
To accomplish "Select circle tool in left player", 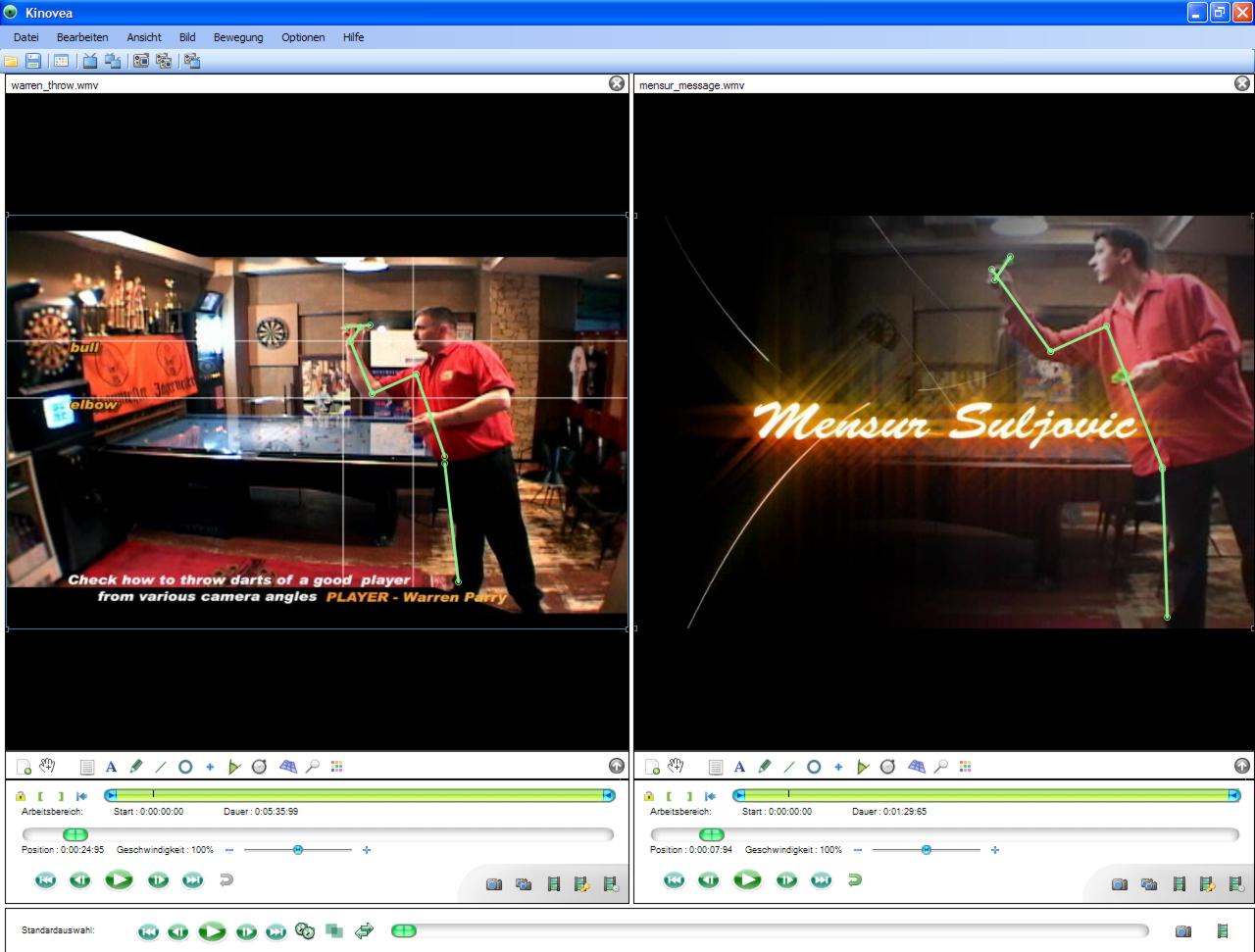I will click(184, 767).
